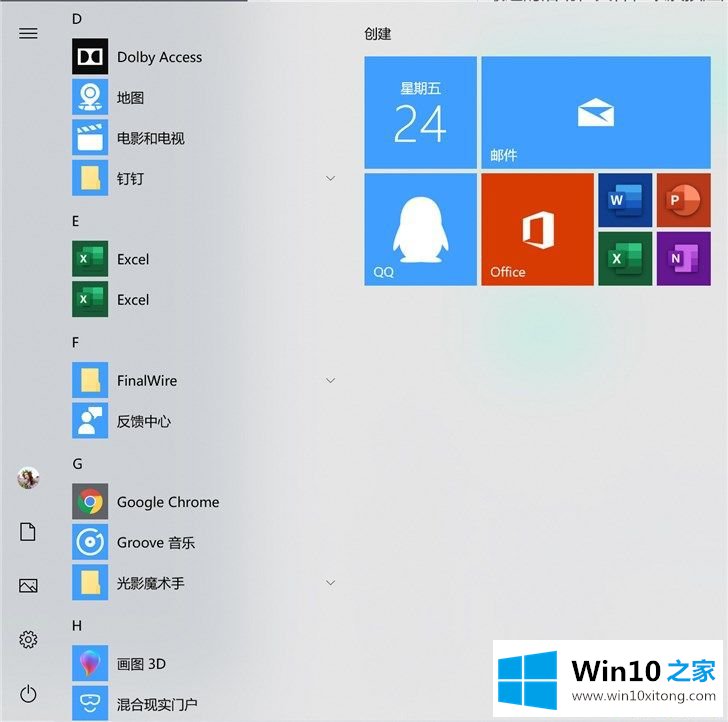The image size is (728, 722).
Task: Click the second Excel app icon
Action: [90, 299]
